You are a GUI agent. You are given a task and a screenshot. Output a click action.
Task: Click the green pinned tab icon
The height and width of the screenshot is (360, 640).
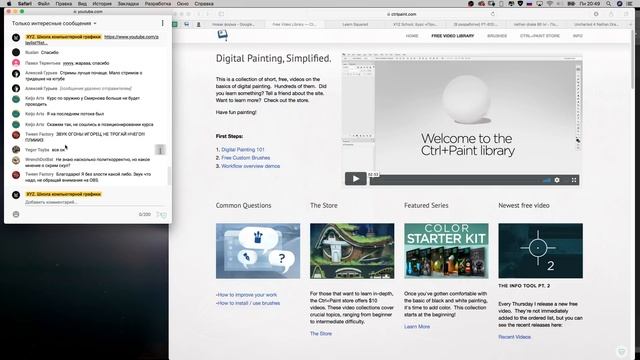(175, 24)
